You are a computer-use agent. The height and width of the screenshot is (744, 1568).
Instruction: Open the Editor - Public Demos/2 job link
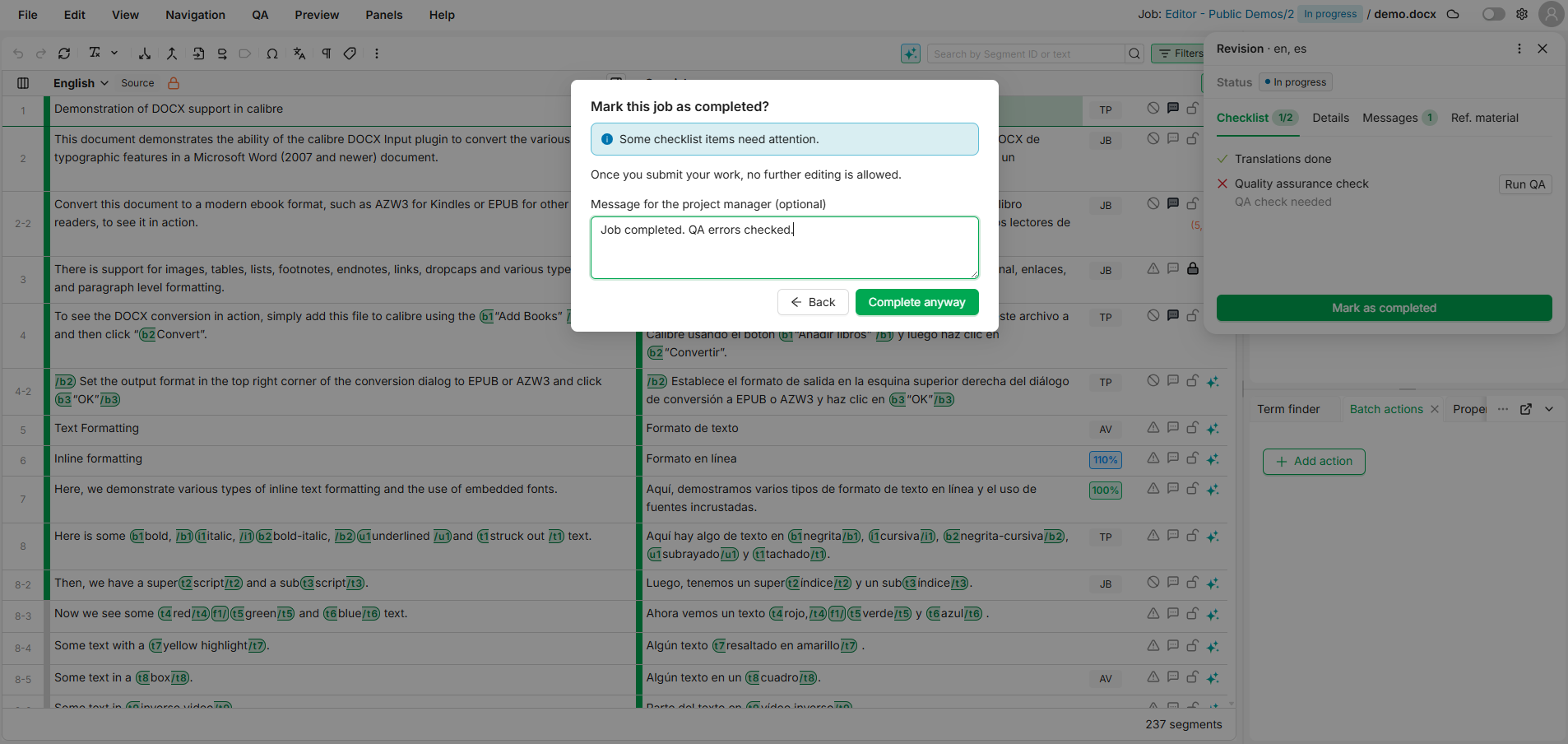tap(1229, 14)
